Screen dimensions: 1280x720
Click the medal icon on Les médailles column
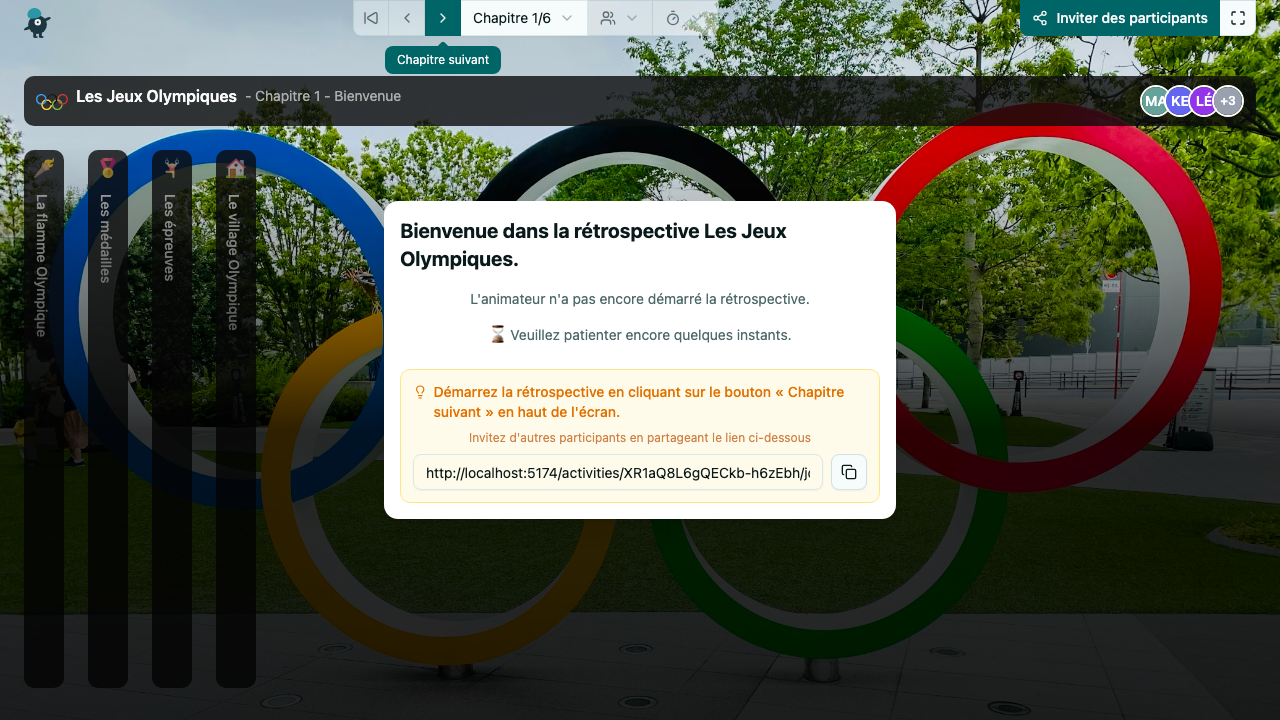coord(108,165)
